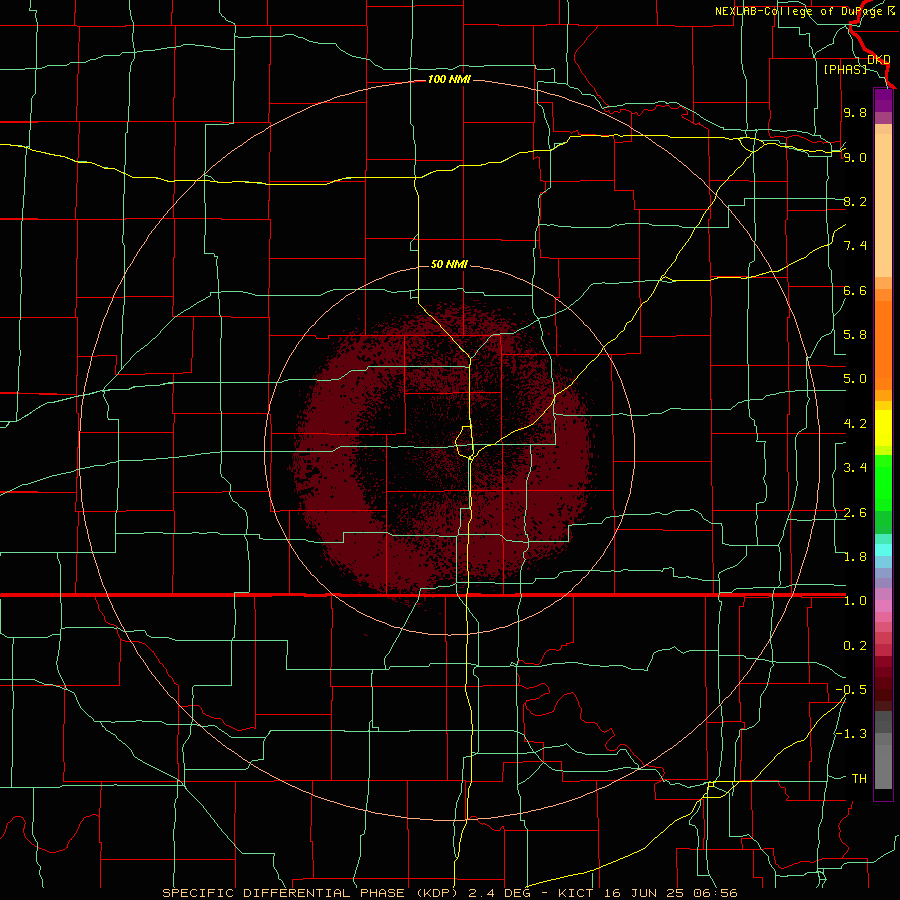Click the '50 NMI' range ring label

pos(449,264)
